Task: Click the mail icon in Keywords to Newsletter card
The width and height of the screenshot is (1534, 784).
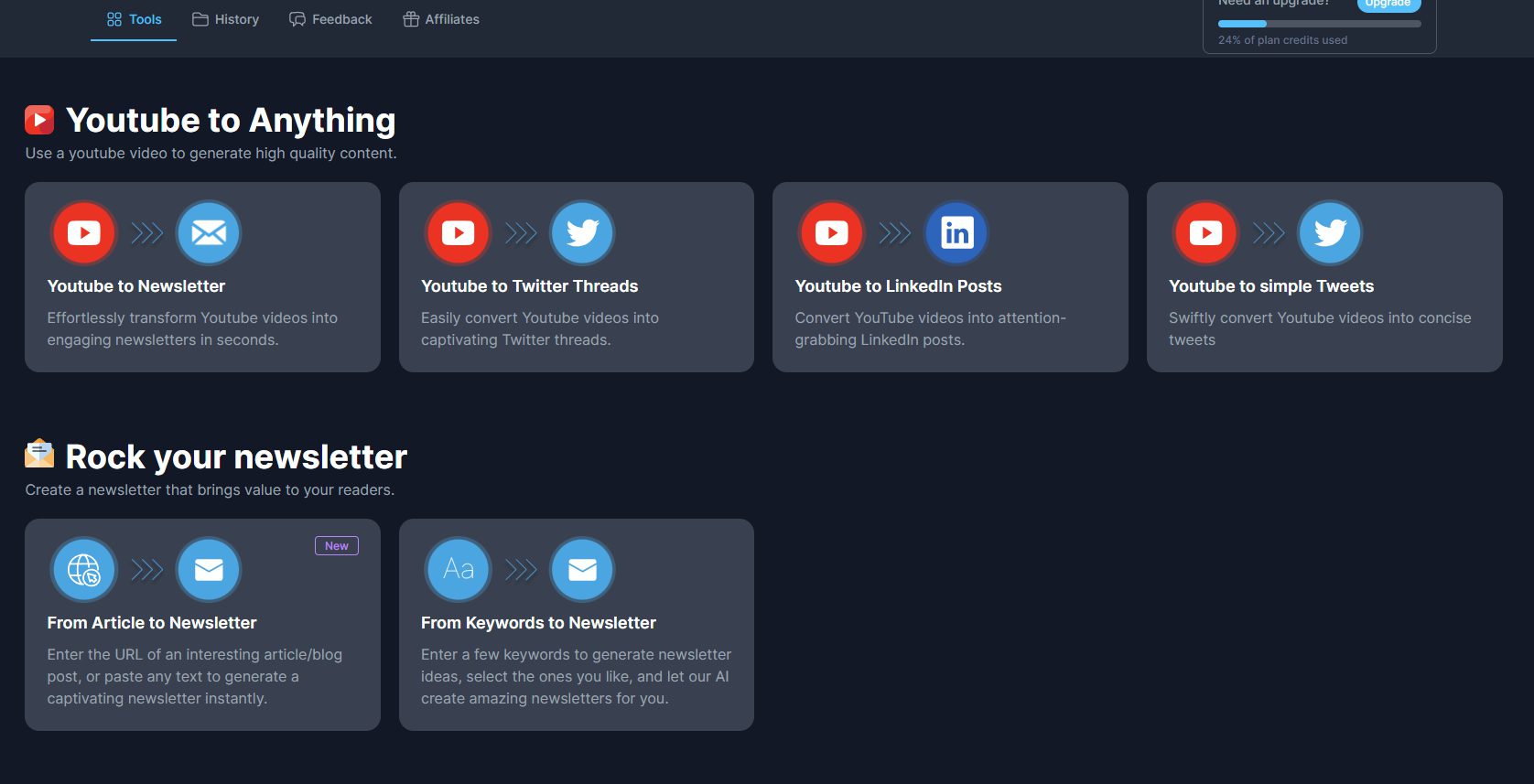Action: [x=582, y=570]
